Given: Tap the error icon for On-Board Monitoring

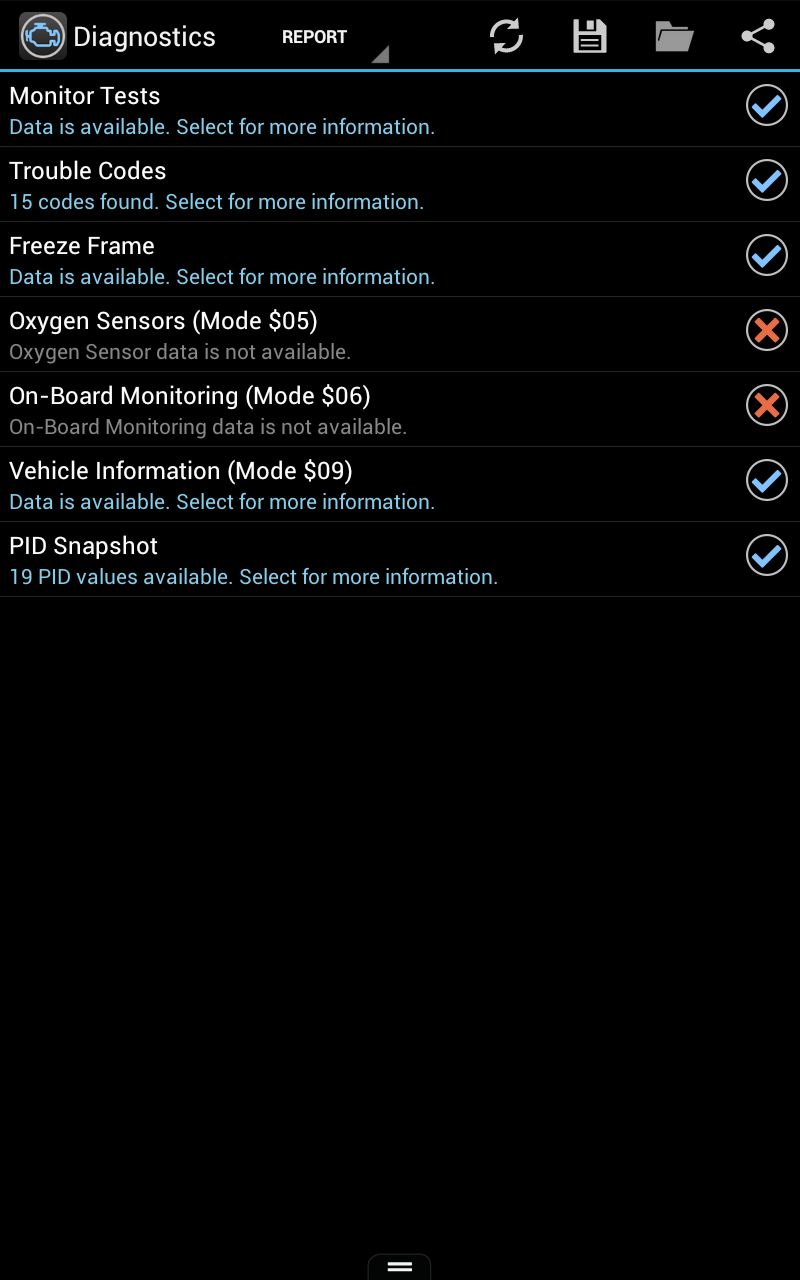Looking at the screenshot, I should pyautogui.click(x=766, y=405).
